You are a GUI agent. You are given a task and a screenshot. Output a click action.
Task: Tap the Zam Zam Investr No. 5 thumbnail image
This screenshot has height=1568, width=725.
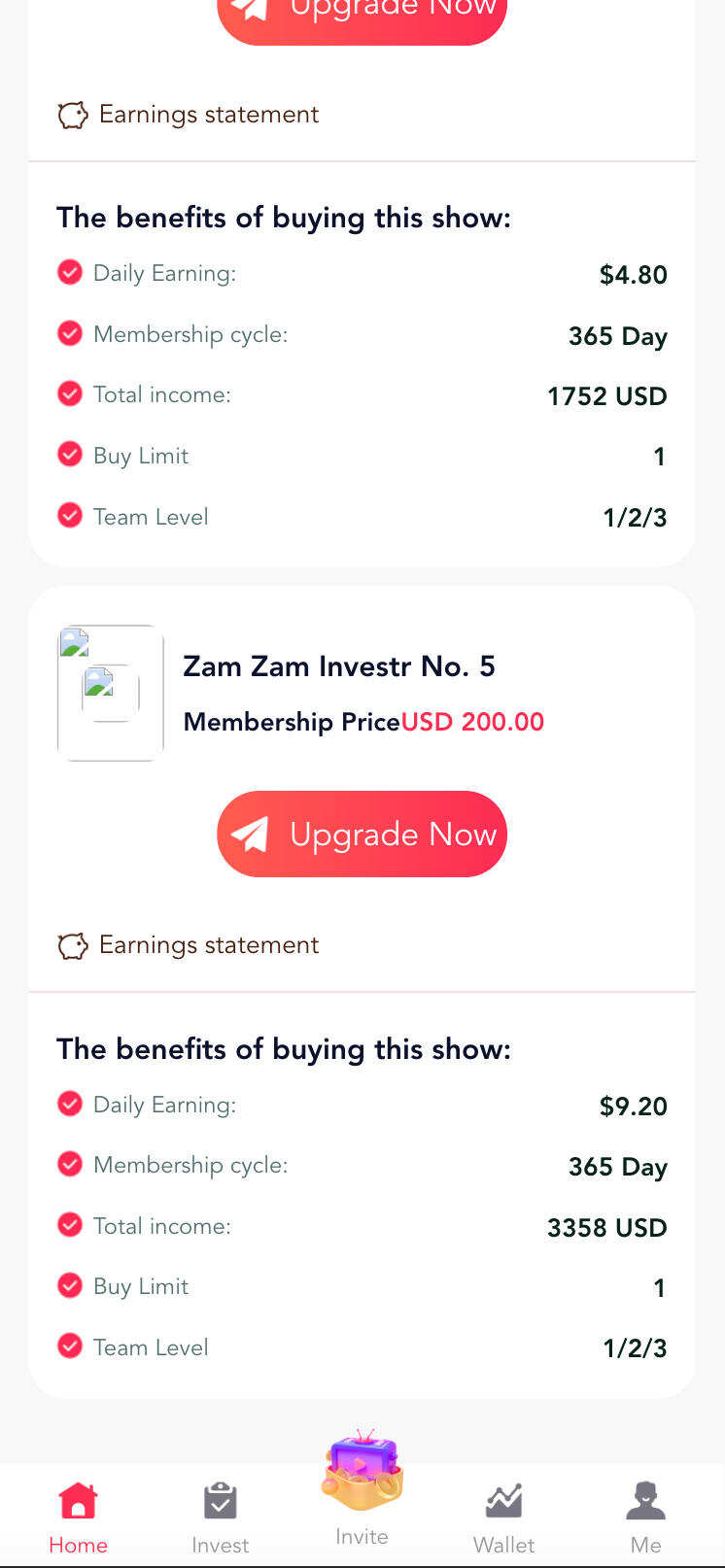point(110,692)
